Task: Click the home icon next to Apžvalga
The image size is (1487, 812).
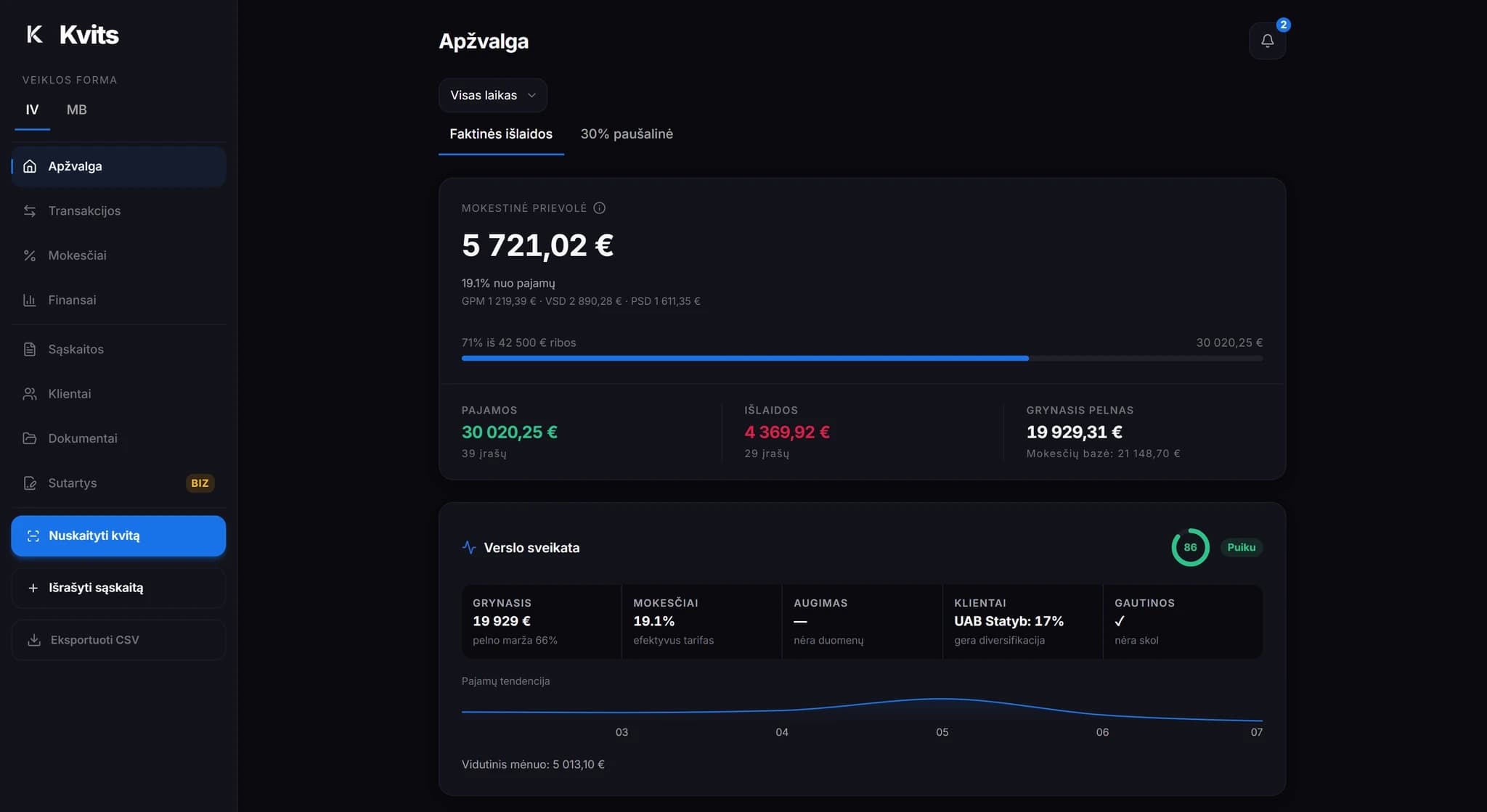Action: [30, 166]
